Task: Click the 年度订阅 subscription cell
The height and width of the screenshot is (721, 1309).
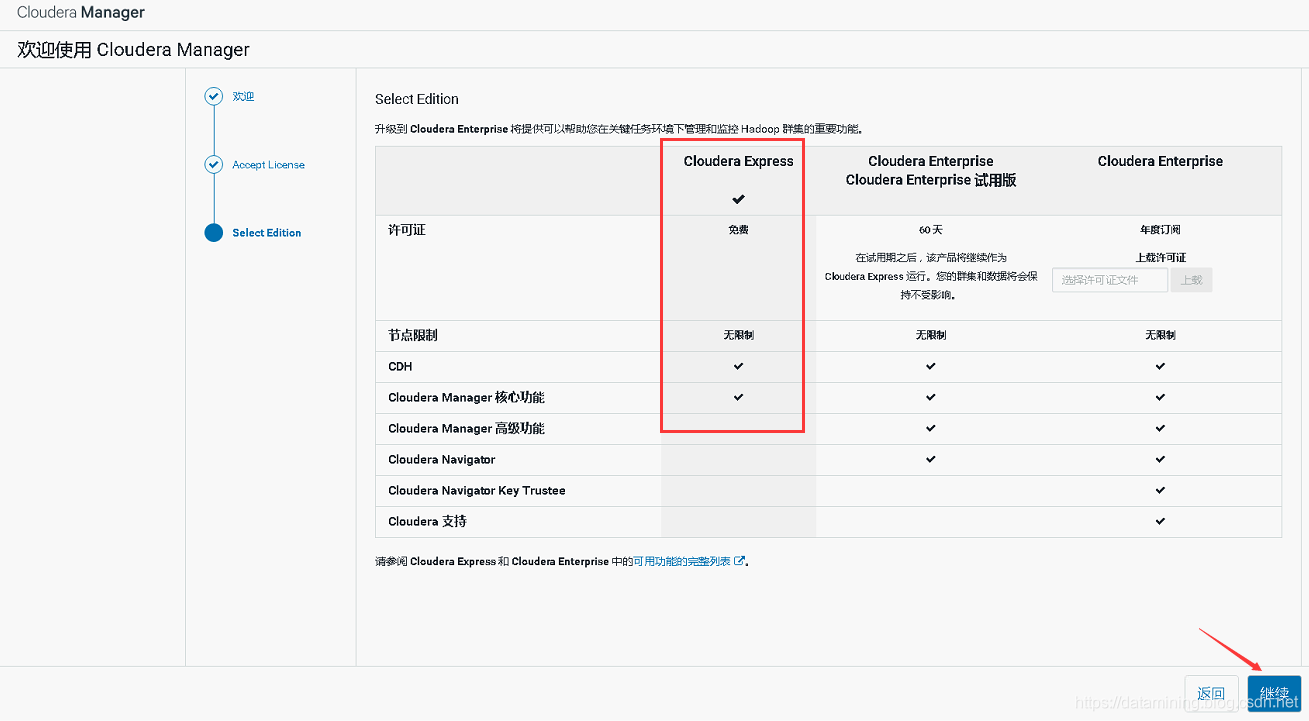Action: click(1160, 230)
